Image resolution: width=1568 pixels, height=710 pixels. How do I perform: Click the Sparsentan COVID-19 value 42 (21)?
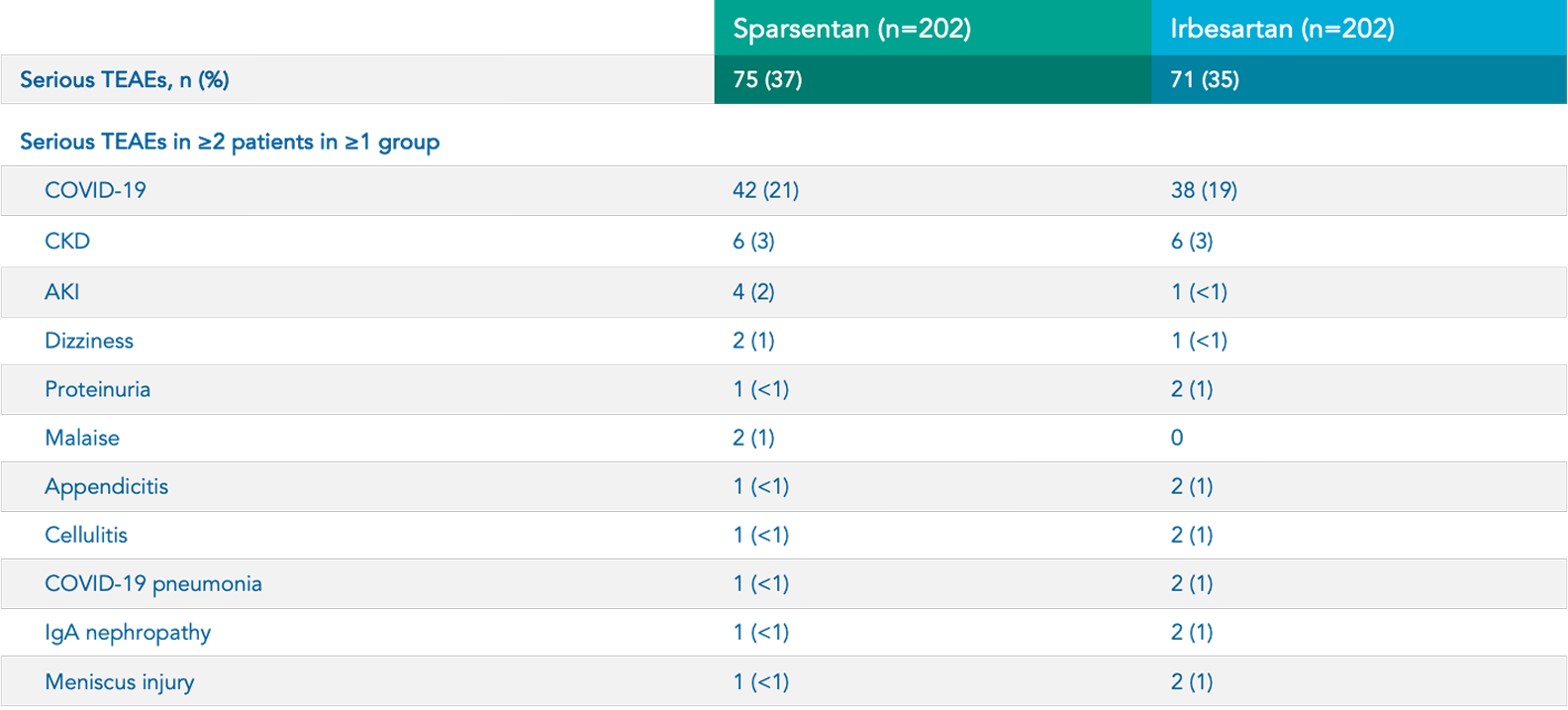pyautogui.click(x=765, y=190)
